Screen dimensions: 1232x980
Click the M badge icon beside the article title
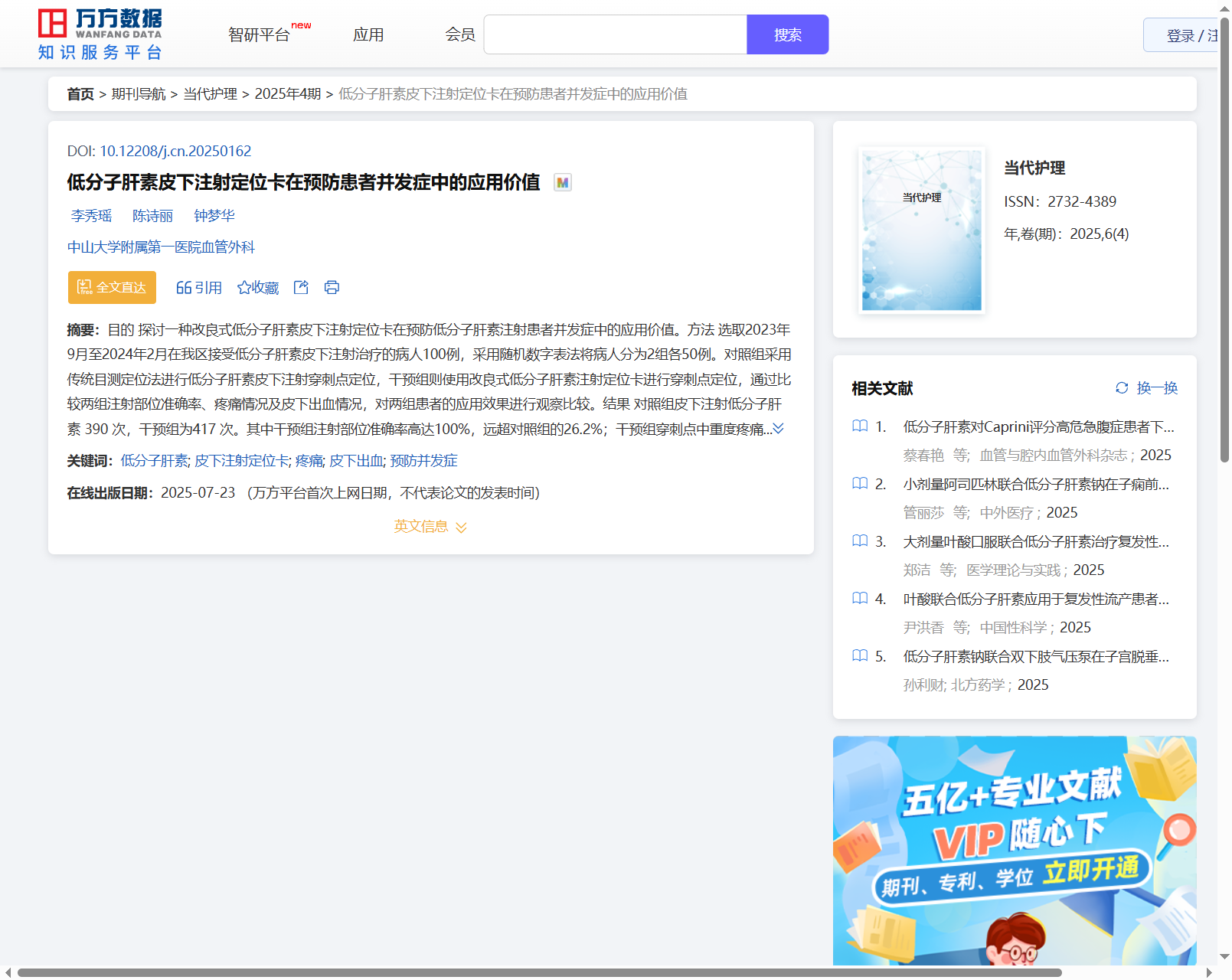[563, 183]
